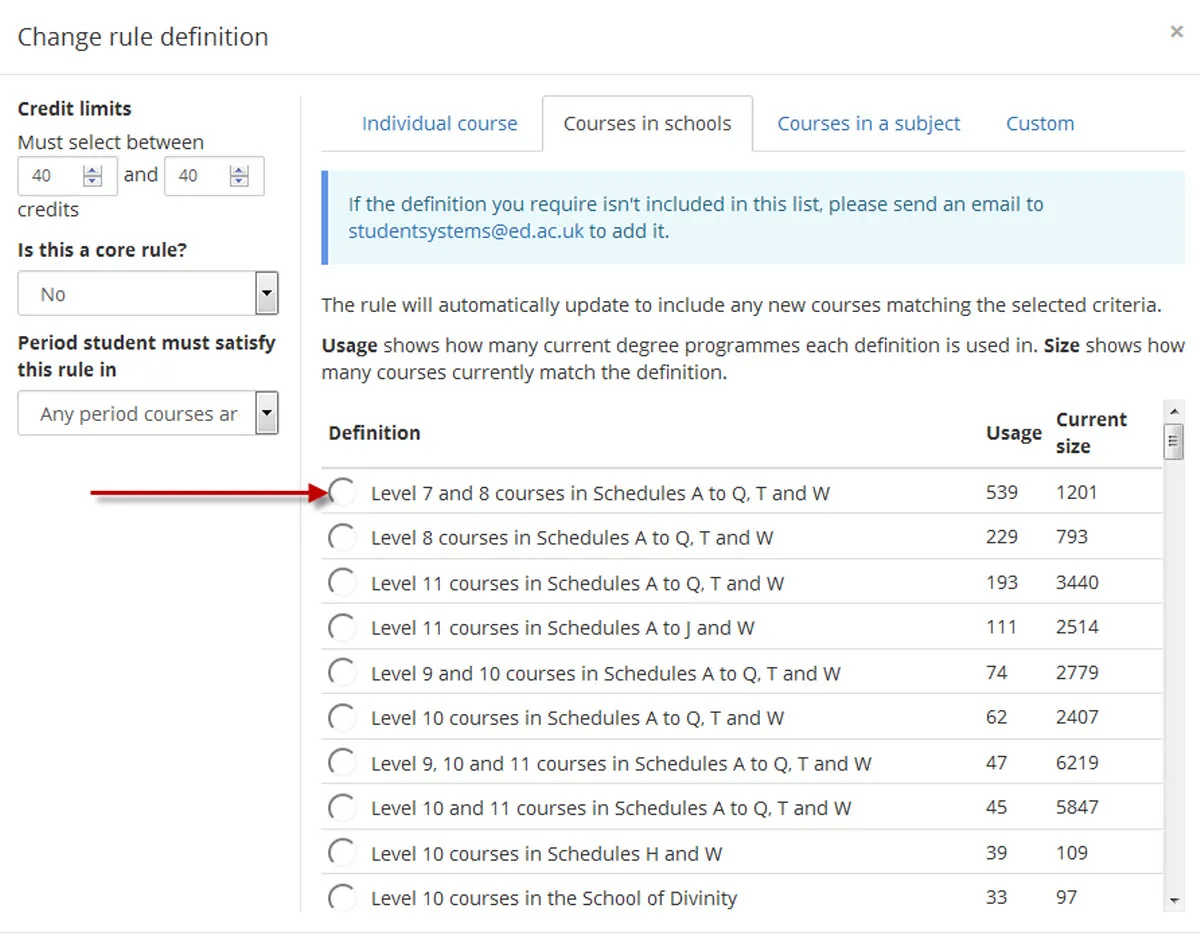Open the Courses in a subject tab
Image resolution: width=1200 pixels, height=943 pixels.
point(868,124)
